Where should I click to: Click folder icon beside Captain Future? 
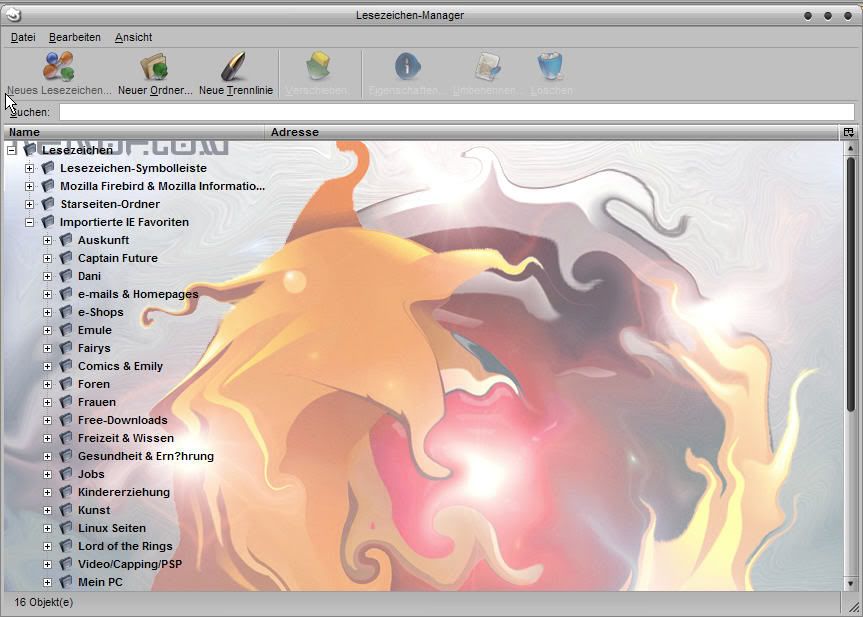(66, 258)
